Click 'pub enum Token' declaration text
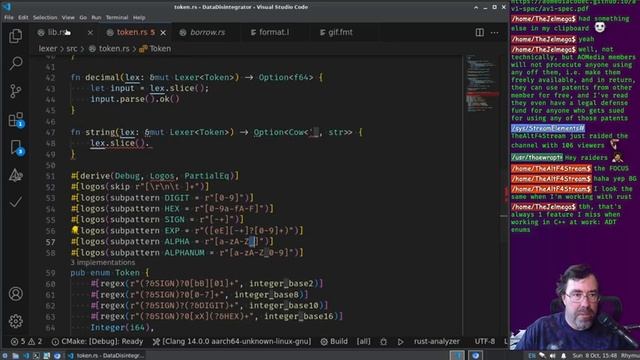 (x=105, y=273)
